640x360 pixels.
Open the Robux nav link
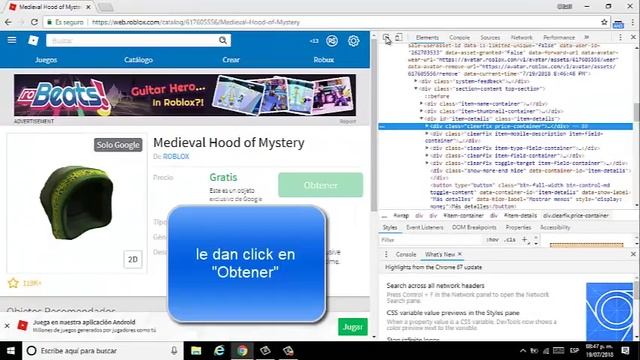coord(324,60)
